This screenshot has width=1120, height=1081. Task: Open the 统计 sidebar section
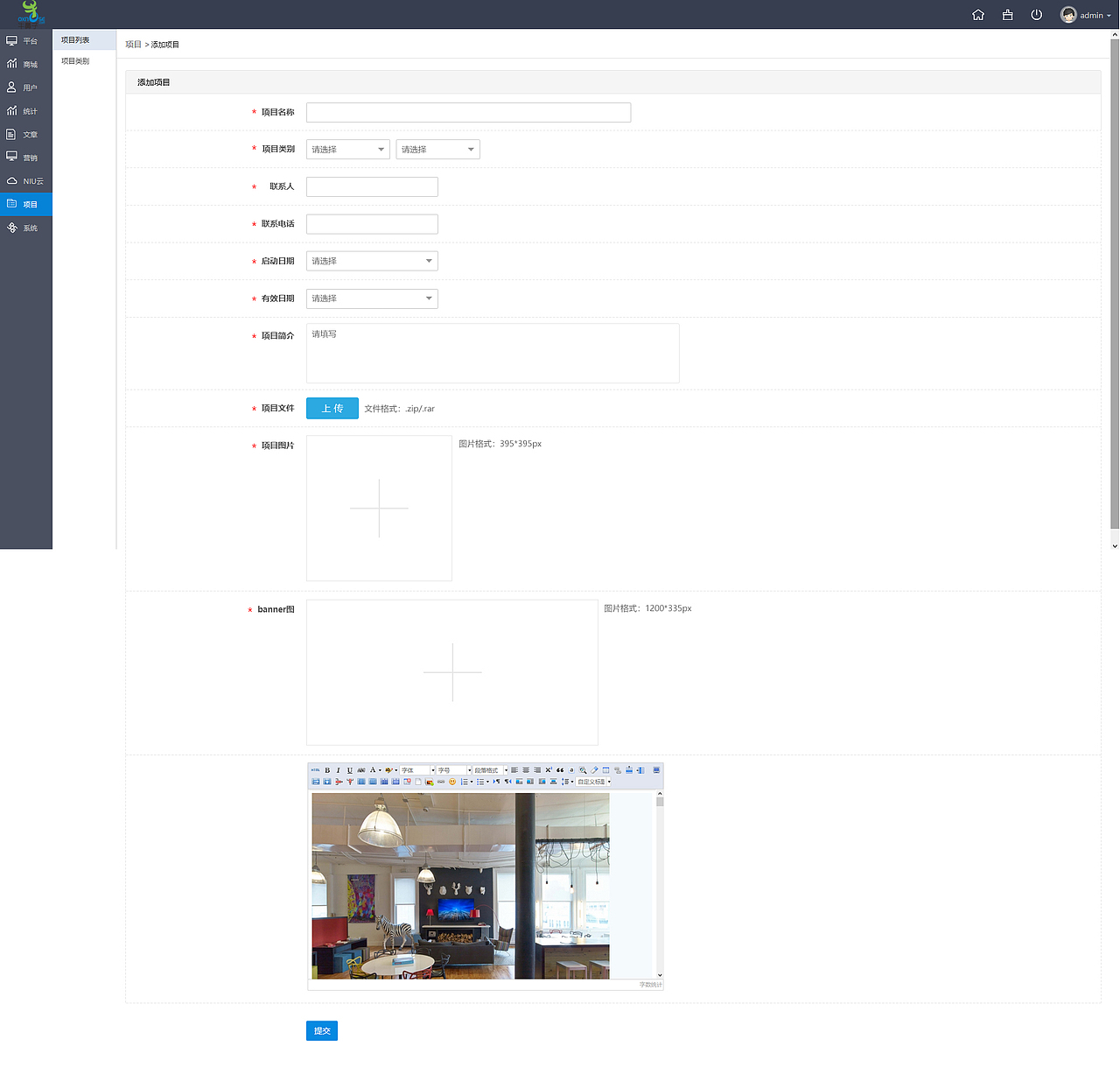(26, 111)
